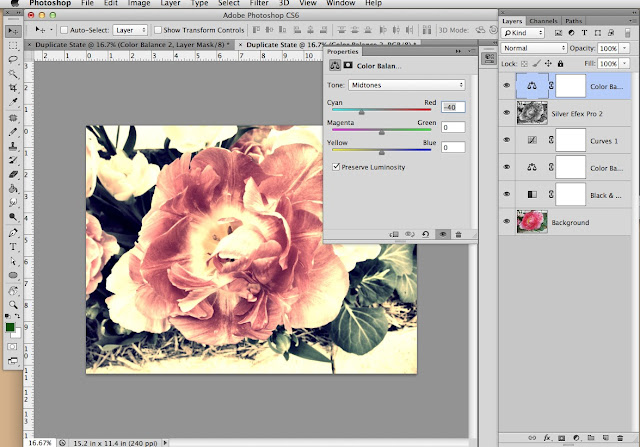Hide the Background layer
Screen dimensions: 640x447
[507, 222]
